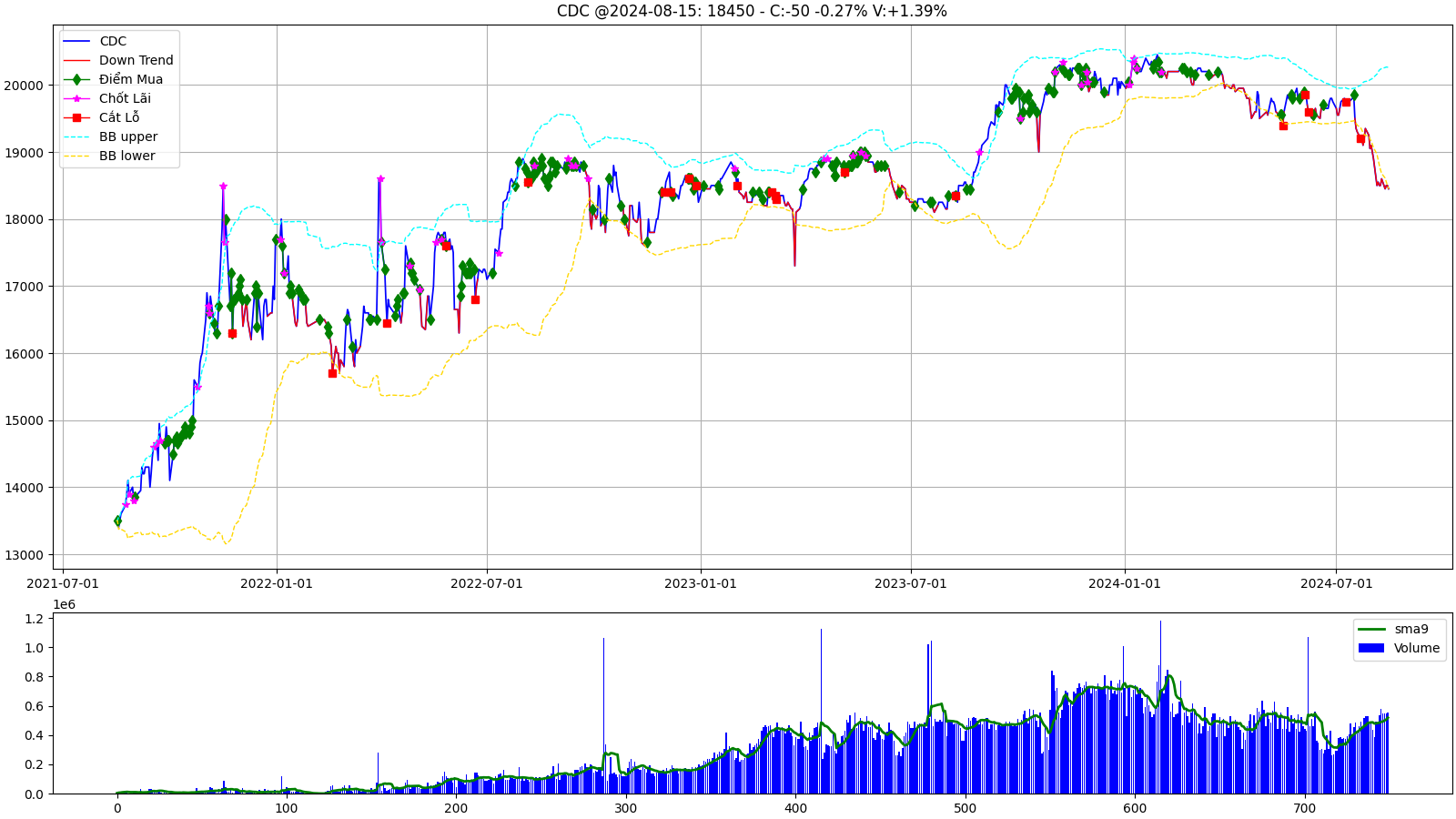Click the 2024-01-01 date axis label
The width and height of the screenshot is (1456, 819).
click(x=1125, y=583)
